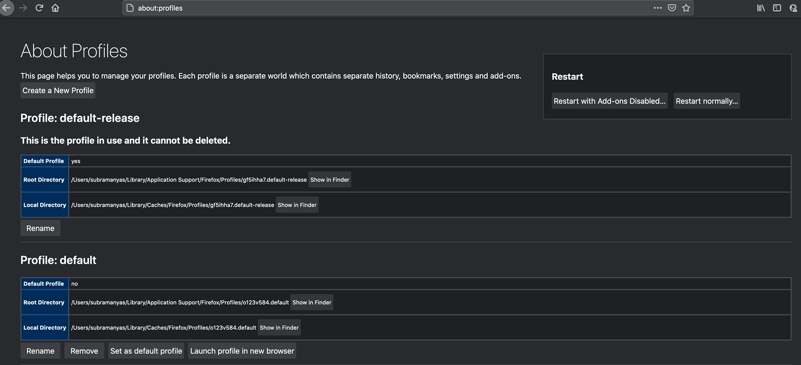Image resolution: width=801 pixels, height=365 pixels.
Task: Click Restart normally button
Action: click(706, 101)
